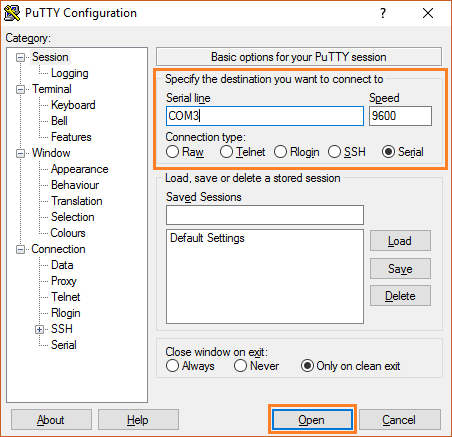Viewport: 452px width, 437px height.
Task: Open the Terminal category
Action: coord(52,89)
